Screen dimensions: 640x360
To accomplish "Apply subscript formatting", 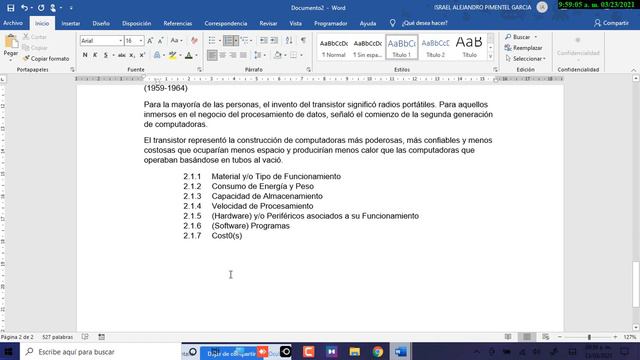I will click(x=132, y=55).
